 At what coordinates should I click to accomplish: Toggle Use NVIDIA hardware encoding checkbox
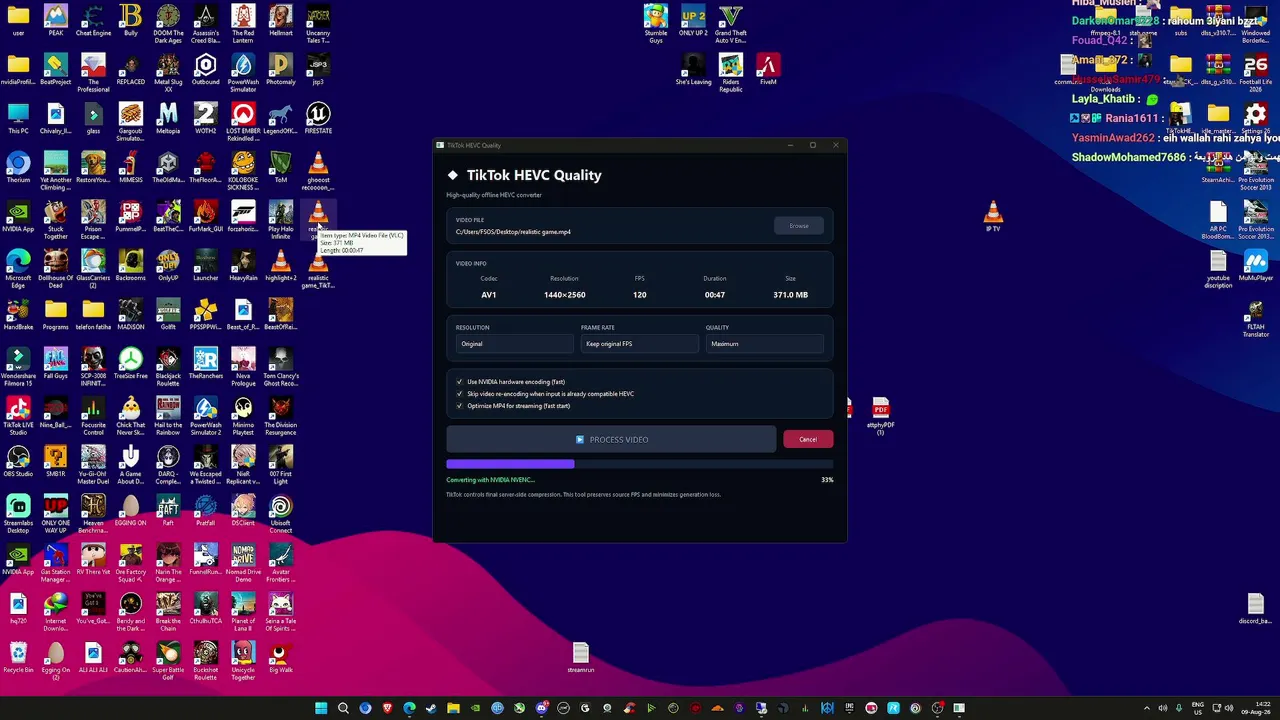click(x=459, y=382)
